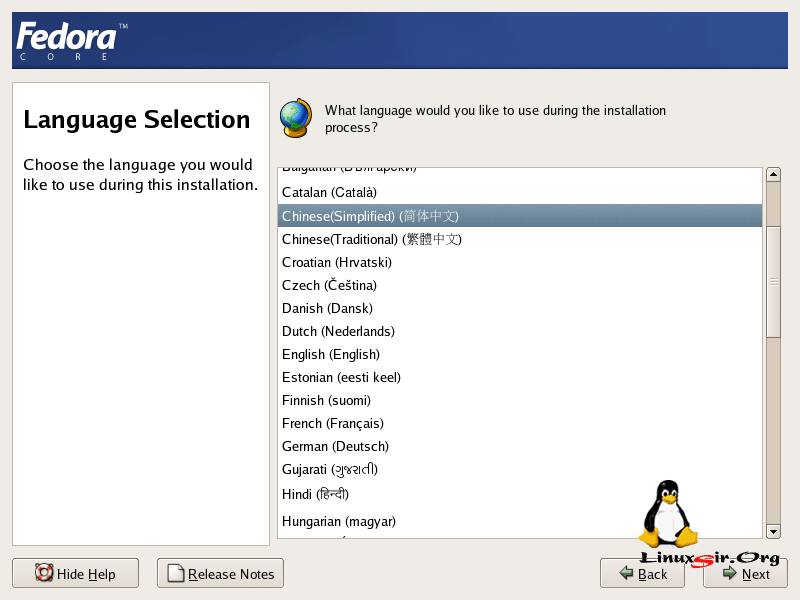
Task: Pick German (Deutsch) language
Action: click(x=520, y=446)
